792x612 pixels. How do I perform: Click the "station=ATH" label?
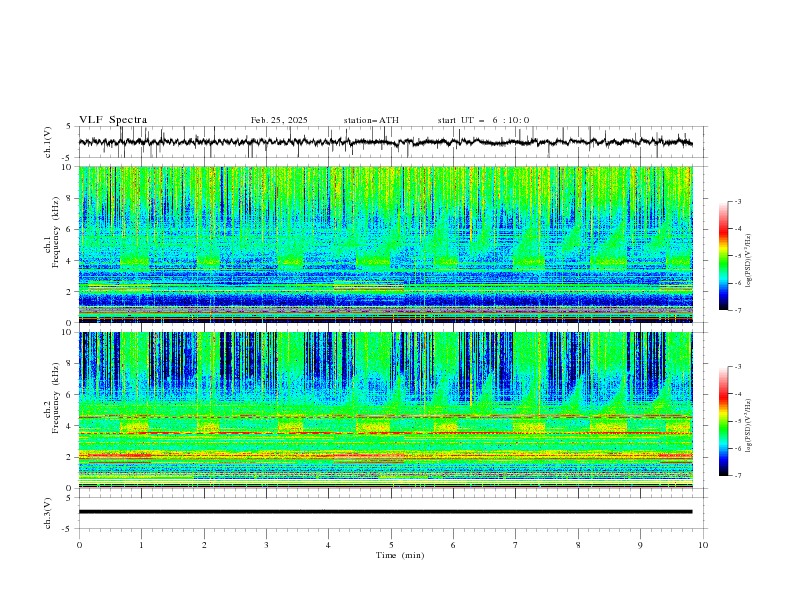tap(371, 120)
